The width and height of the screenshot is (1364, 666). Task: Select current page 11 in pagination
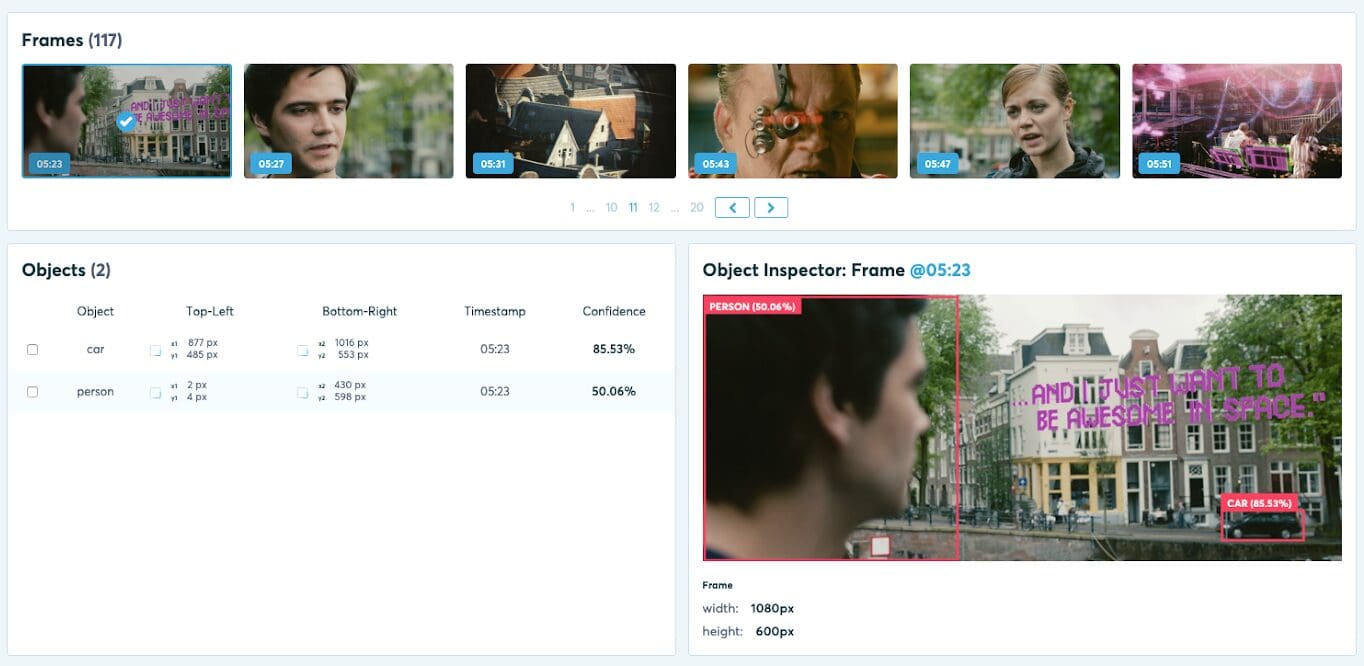(x=633, y=208)
